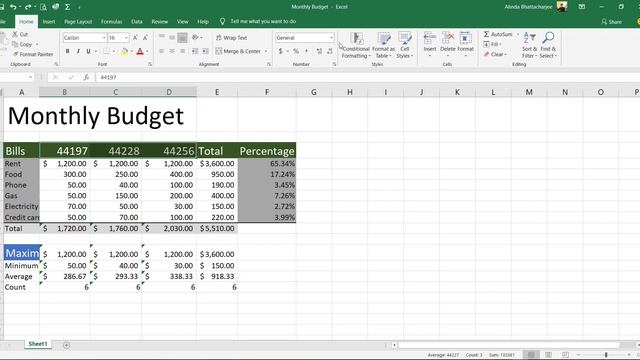640x360 pixels.
Task: Open the Clear eraser dropdown
Action: [495, 54]
